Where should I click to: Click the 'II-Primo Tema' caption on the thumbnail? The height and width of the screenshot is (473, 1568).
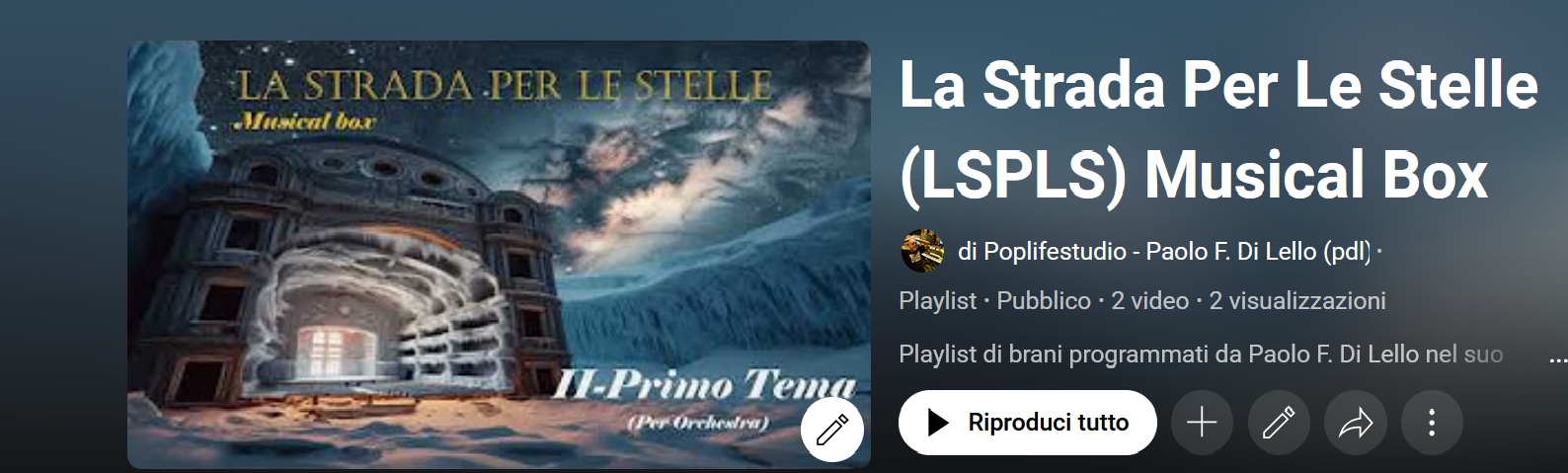(703, 385)
